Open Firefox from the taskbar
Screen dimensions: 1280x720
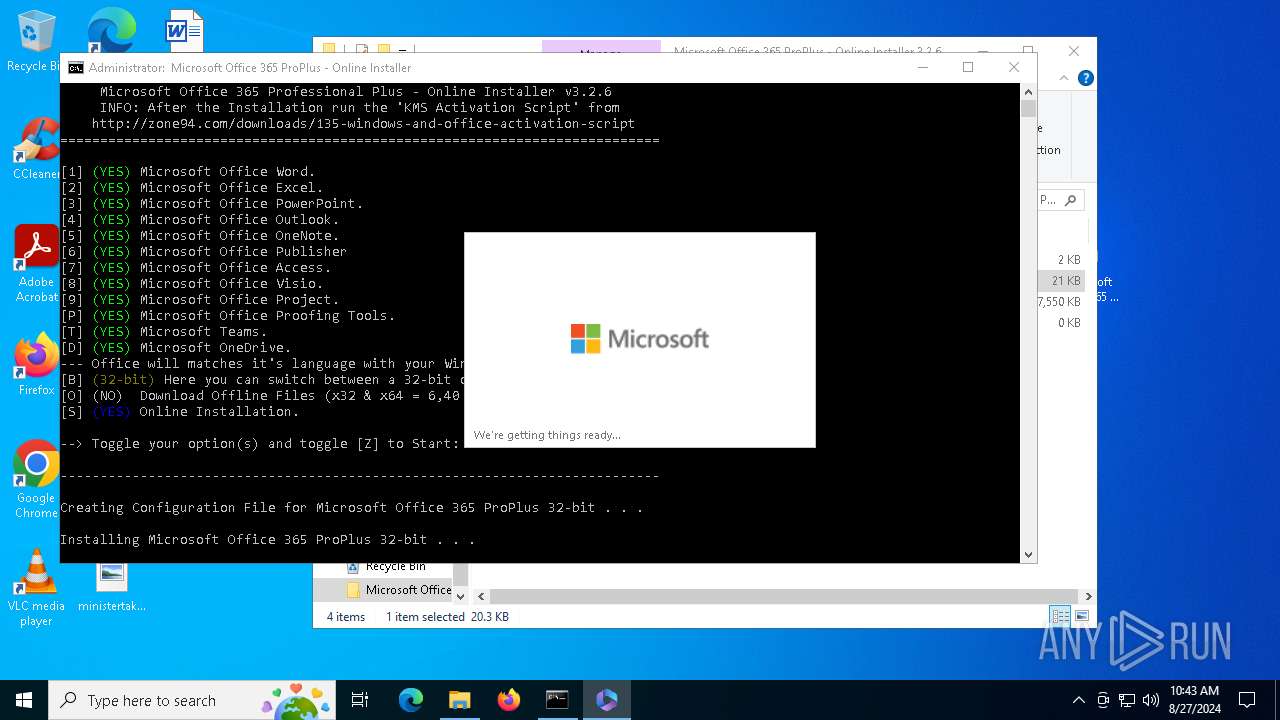[x=508, y=700]
